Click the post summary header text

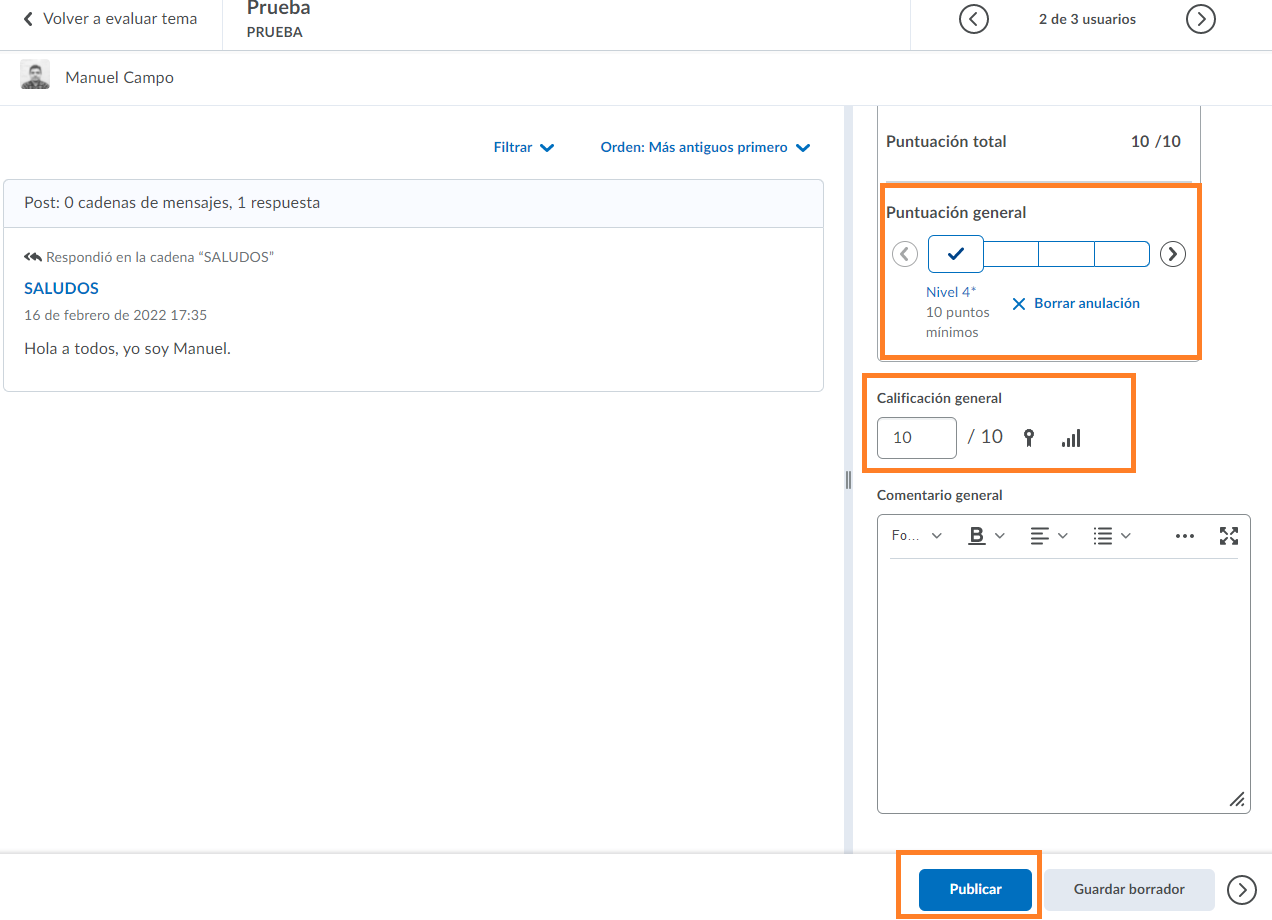click(172, 202)
